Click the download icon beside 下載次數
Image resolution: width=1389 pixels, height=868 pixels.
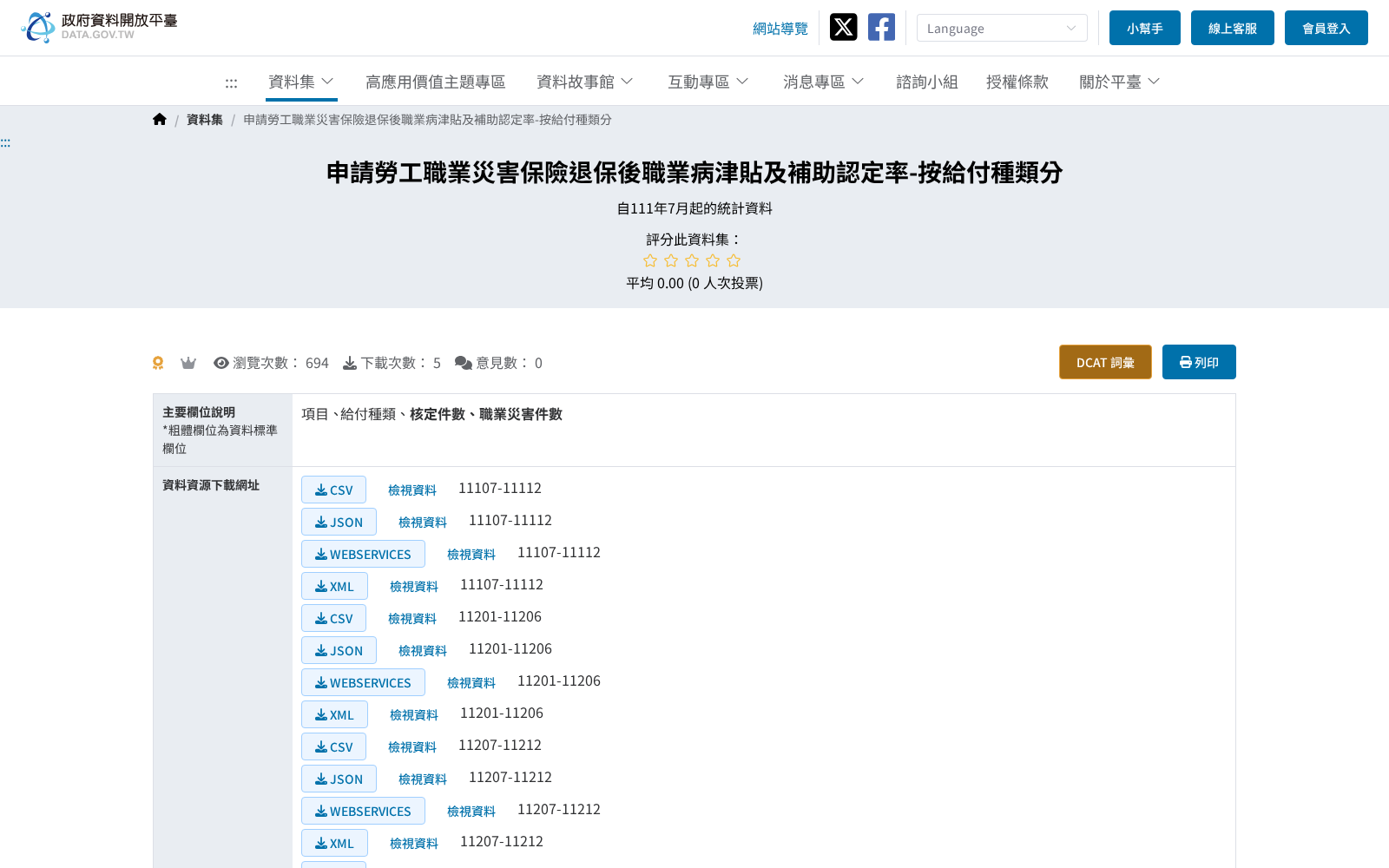click(x=350, y=363)
